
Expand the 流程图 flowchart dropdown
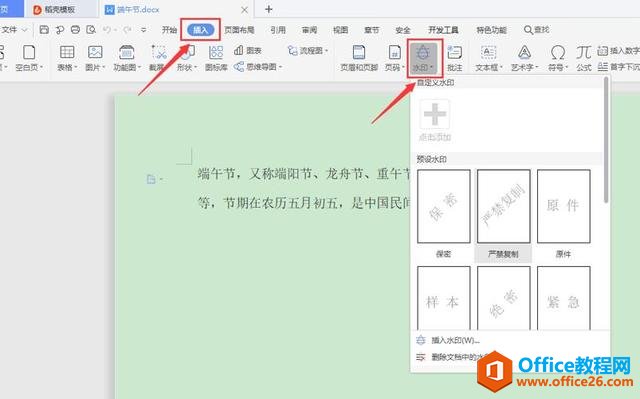point(326,51)
